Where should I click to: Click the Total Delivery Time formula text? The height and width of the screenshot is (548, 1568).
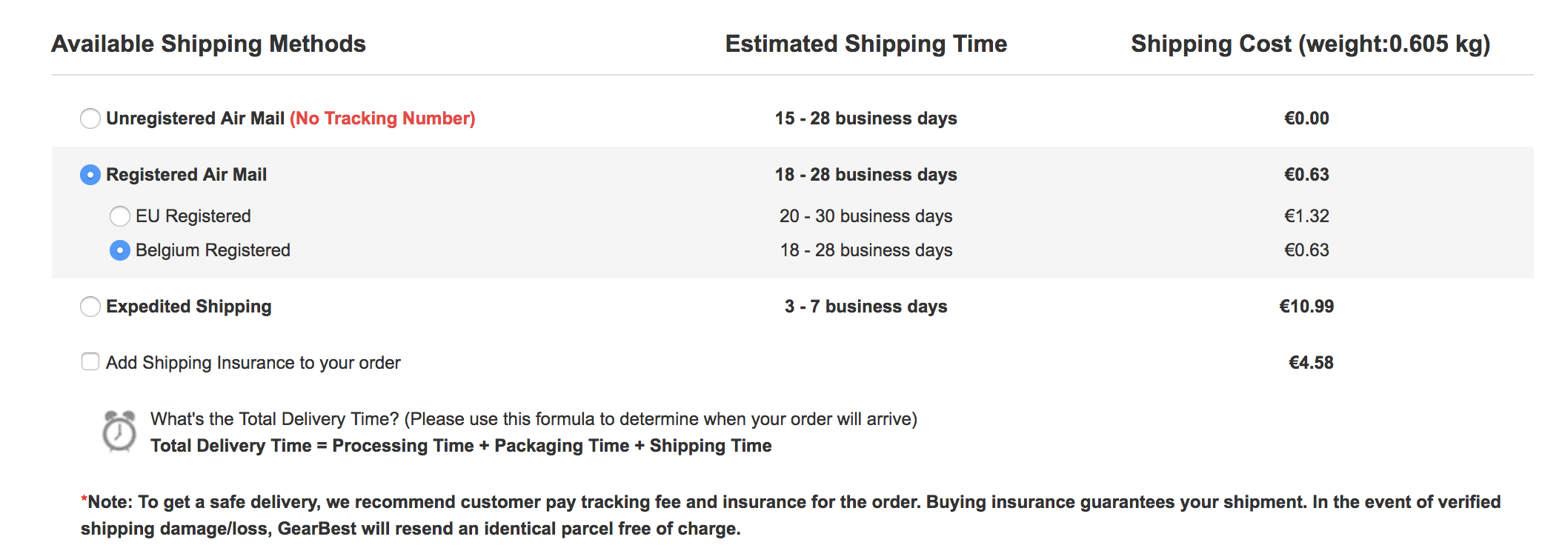click(x=461, y=446)
